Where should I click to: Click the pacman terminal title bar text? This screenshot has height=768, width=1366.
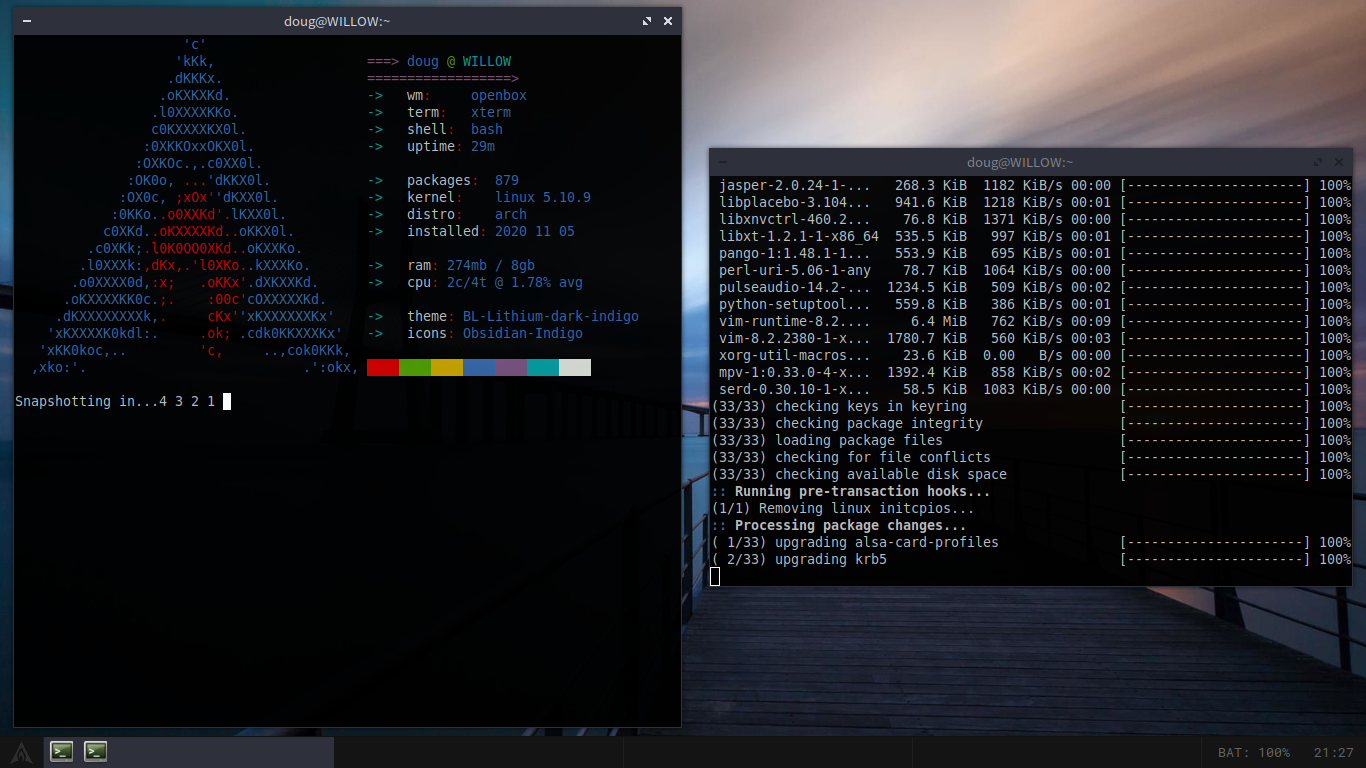coord(1021,162)
